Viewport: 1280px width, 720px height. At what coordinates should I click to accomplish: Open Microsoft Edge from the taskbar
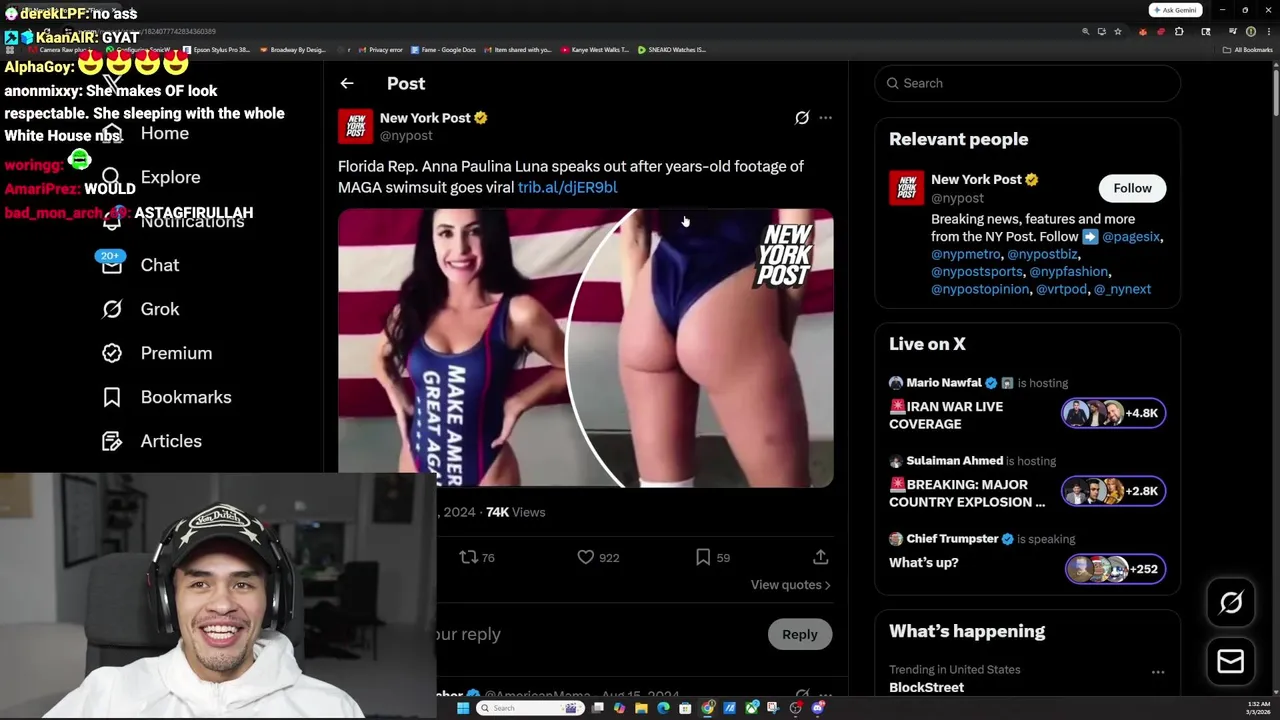pos(663,708)
